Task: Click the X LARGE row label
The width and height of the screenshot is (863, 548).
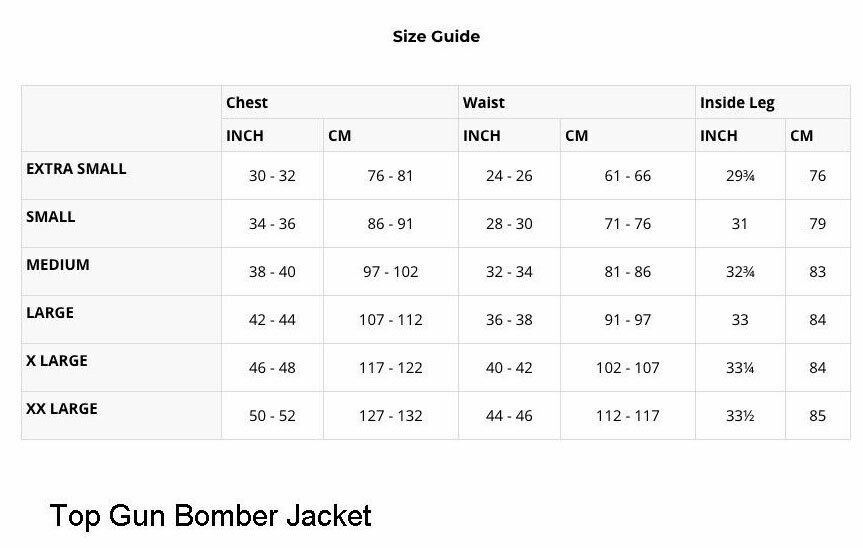Action: coord(57,360)
